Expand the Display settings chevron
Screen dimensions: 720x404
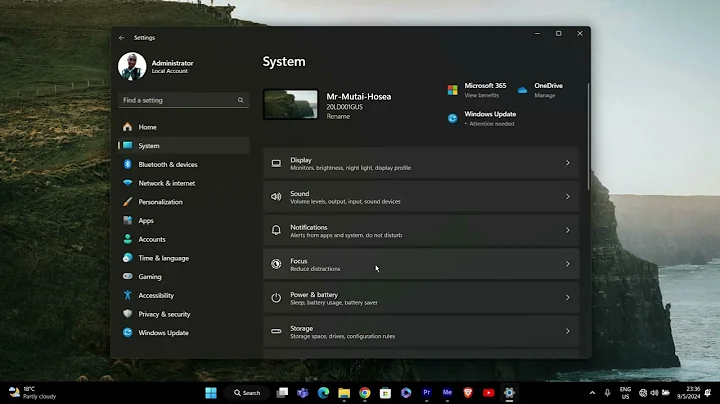click(568, 163)
